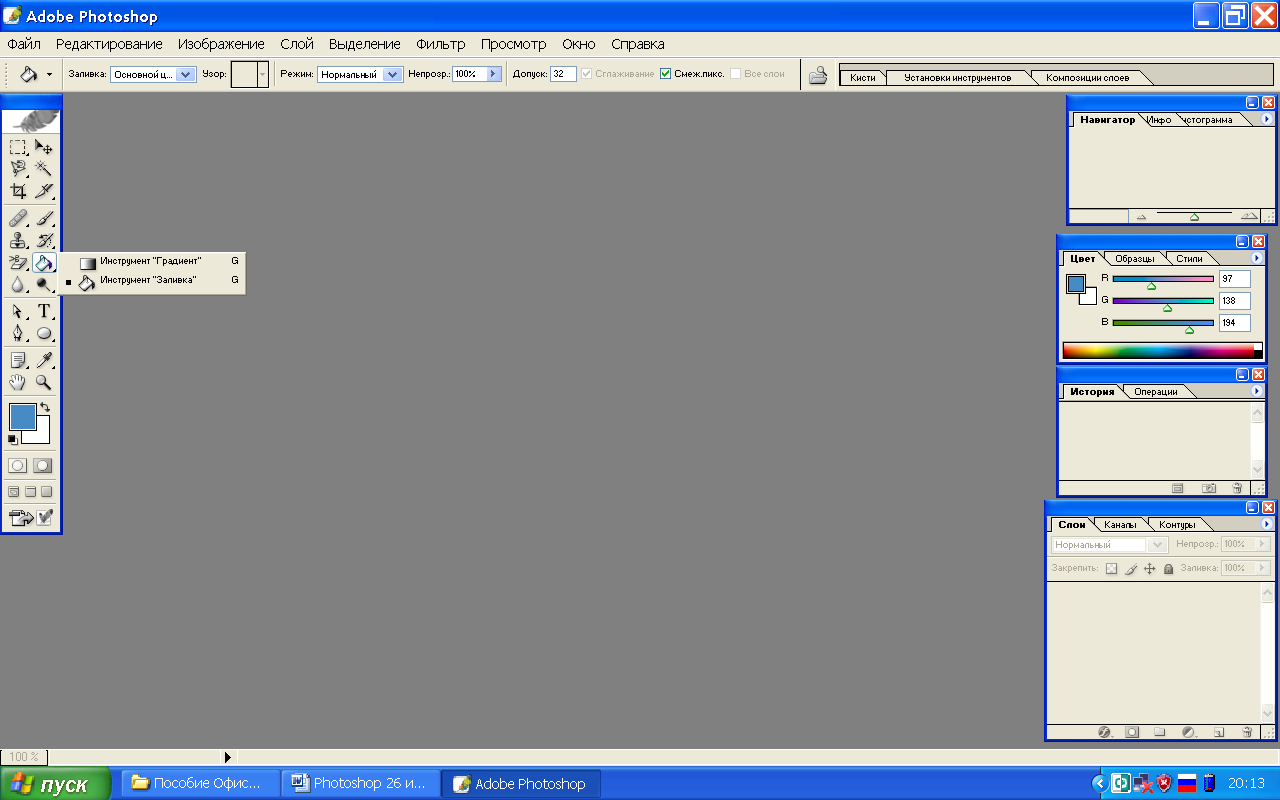This screenshot has height=800, width=1280.
Task: Select the Type tool
Action: pos(44,312)
